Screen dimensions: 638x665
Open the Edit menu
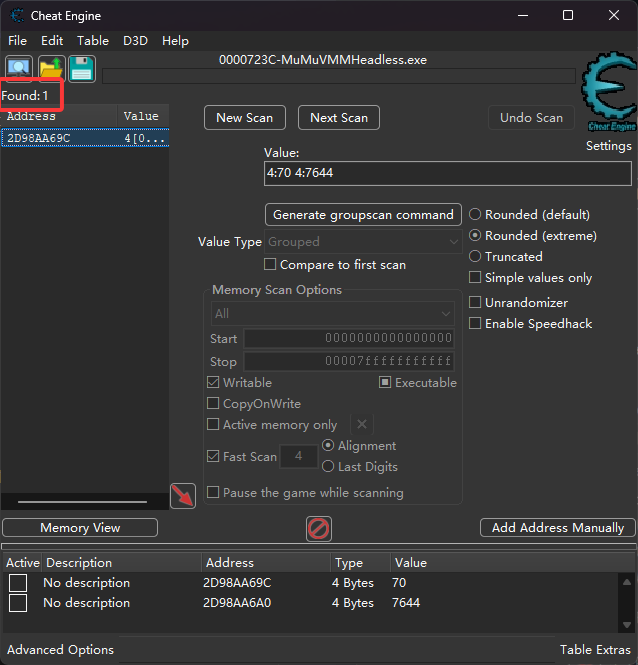52,41
